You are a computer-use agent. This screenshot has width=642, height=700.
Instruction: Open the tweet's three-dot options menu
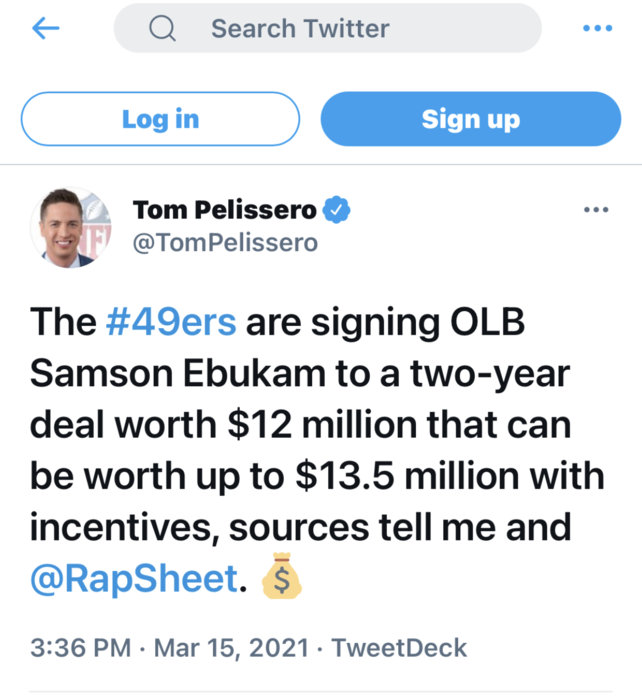tap(596, 209)
